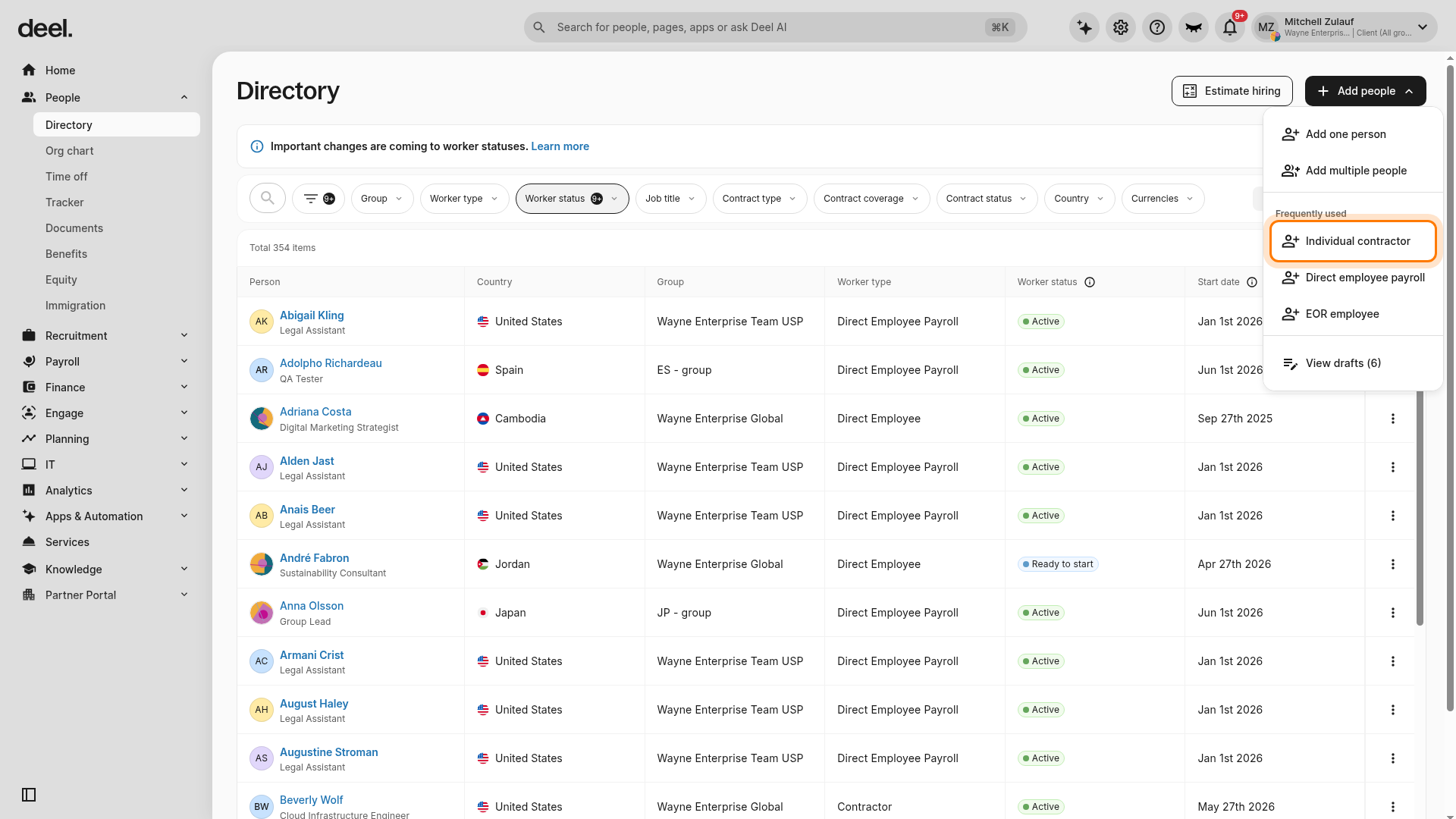1456x819 pixels.
Task: Click the info icon in the status banner
Action: click(x=257, y=146)
